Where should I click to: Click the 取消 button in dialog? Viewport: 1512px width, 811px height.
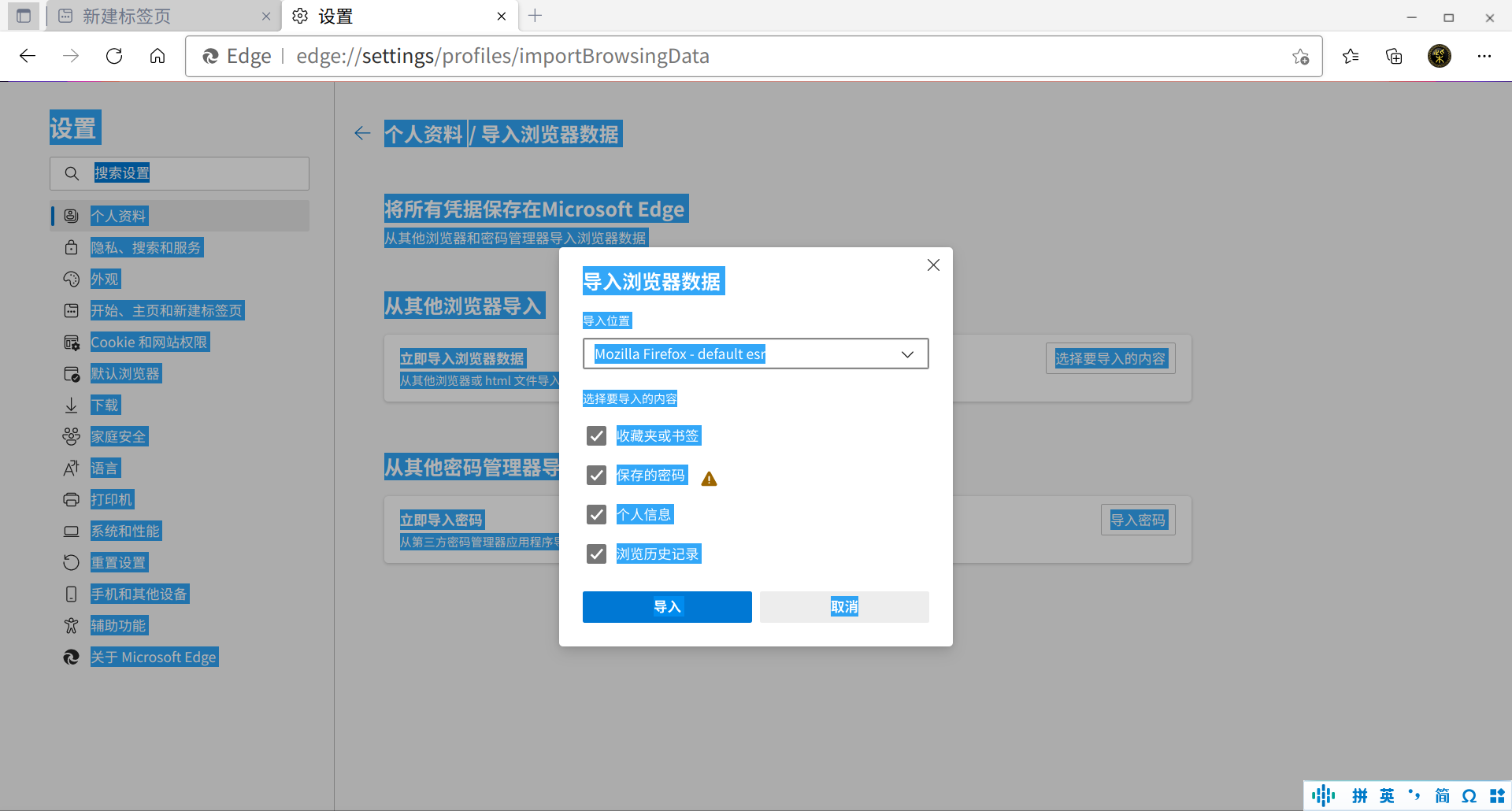coord(844,607)
